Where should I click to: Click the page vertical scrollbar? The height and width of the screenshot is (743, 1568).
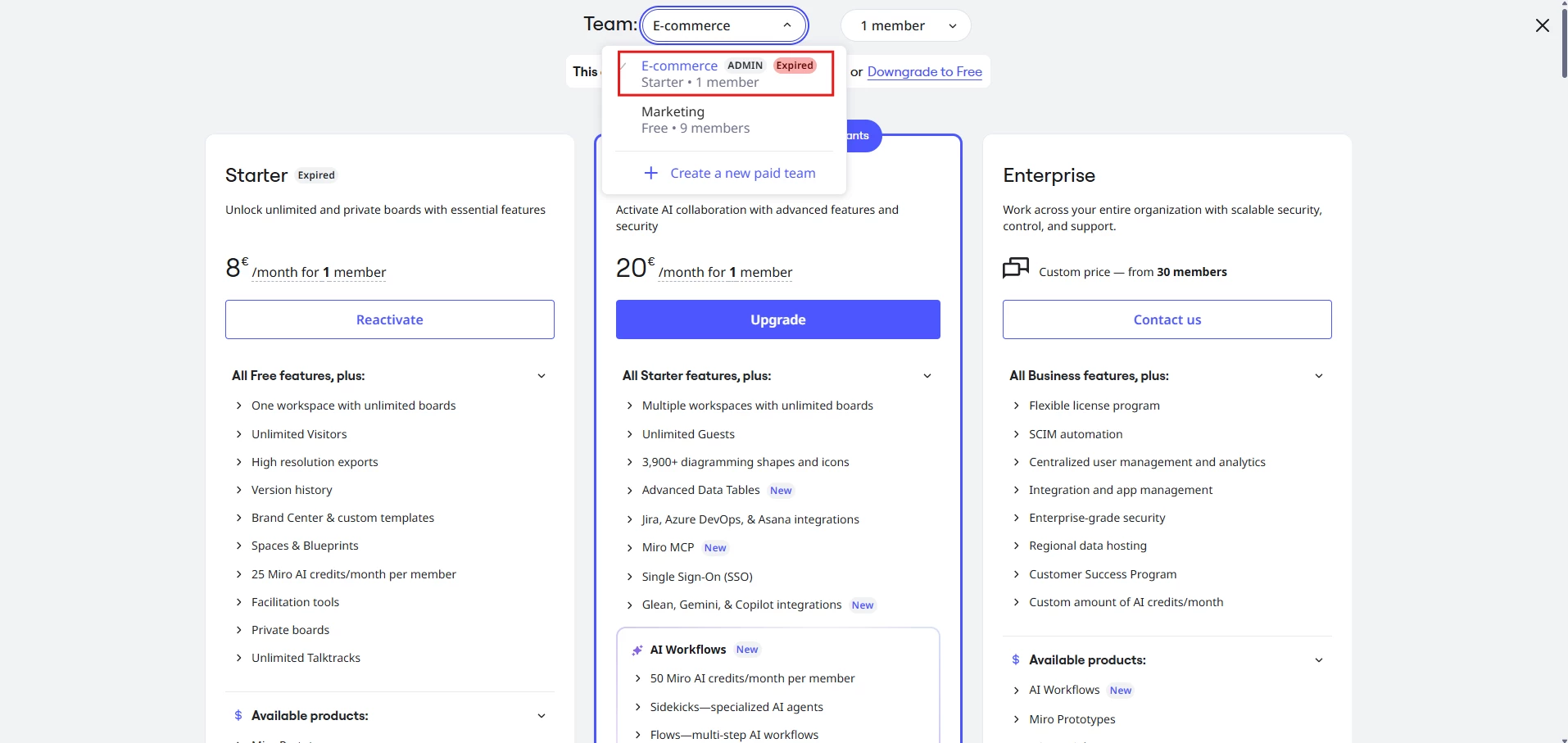point(1564,41)
